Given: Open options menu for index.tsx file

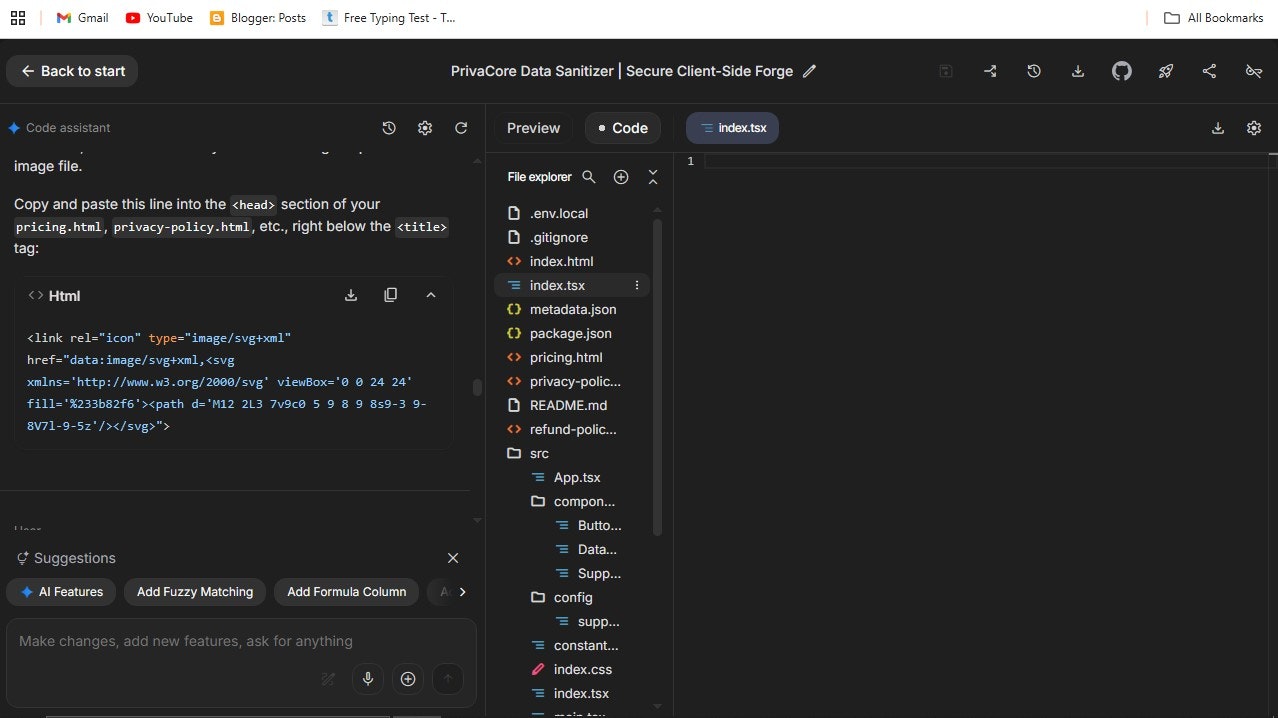Looking at the screenshot, I should coord(637,286).
